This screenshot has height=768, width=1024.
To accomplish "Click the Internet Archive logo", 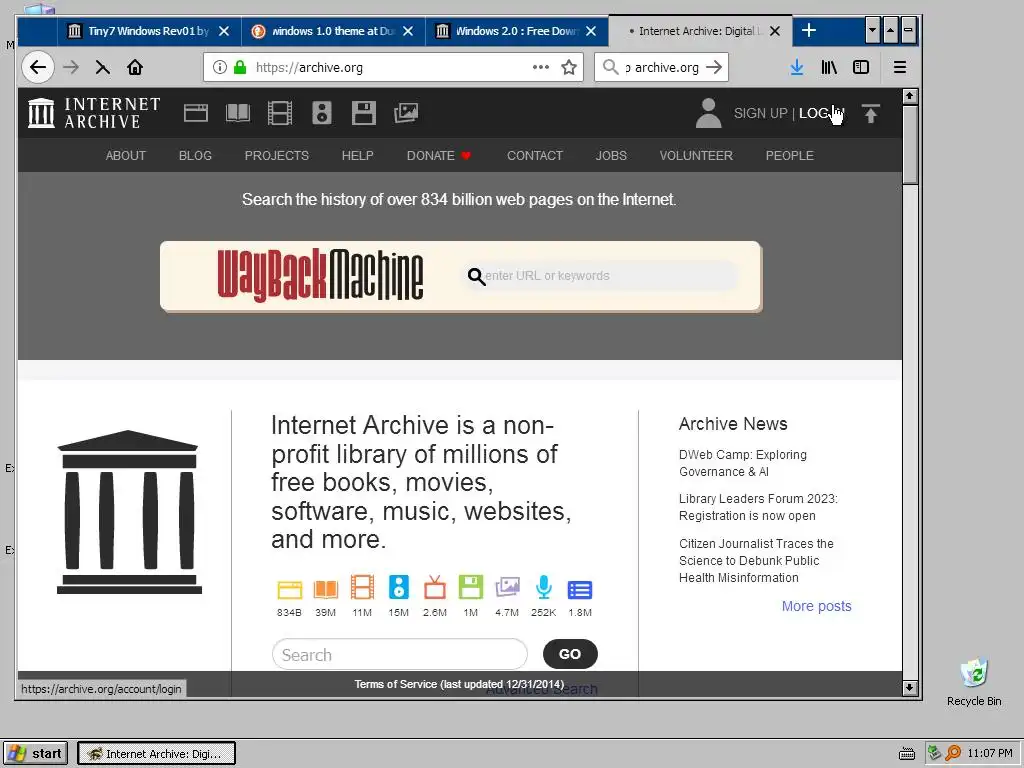I will coord(94,113).
